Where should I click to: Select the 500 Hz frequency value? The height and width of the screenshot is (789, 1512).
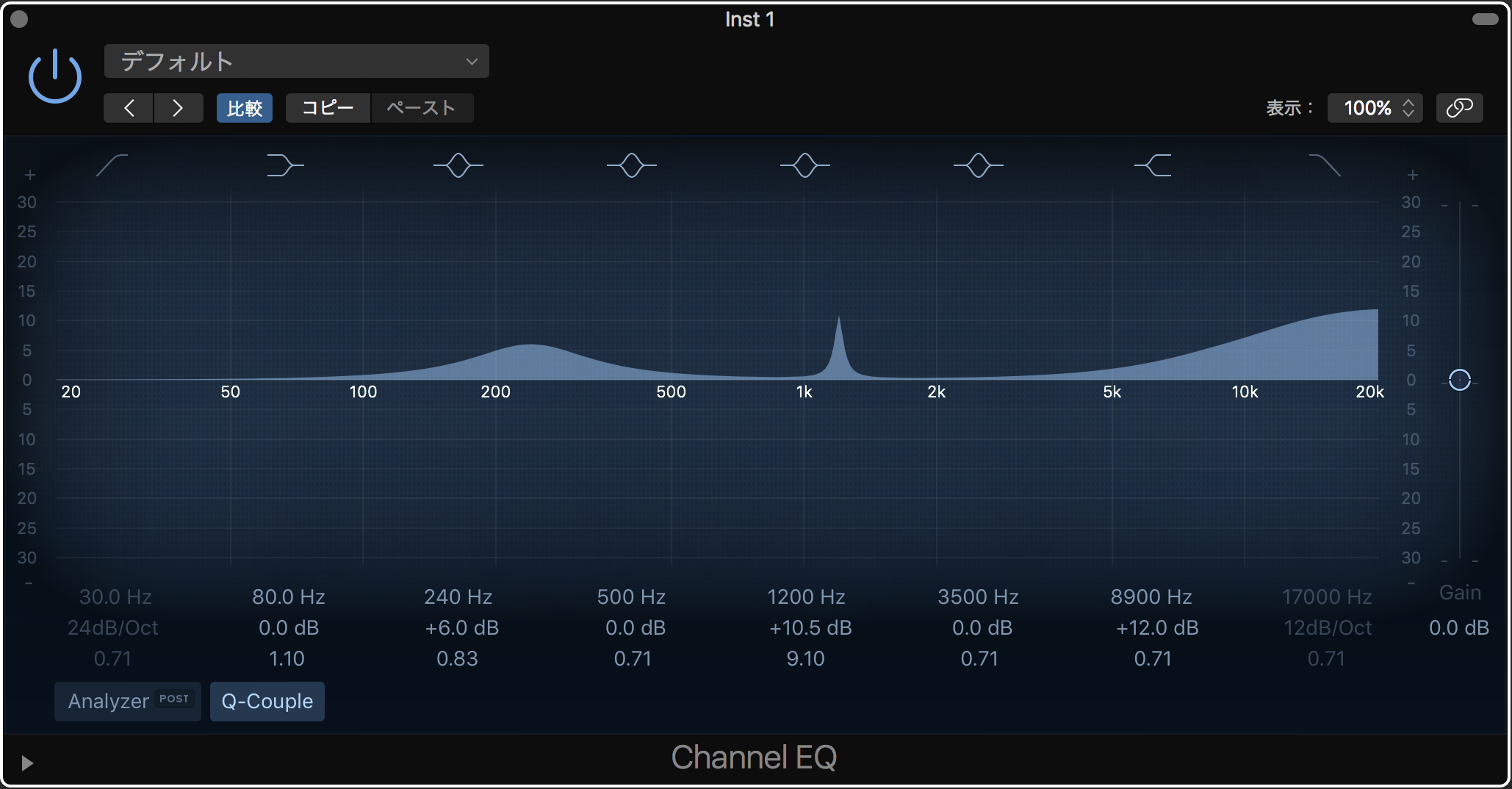(632, 597)
